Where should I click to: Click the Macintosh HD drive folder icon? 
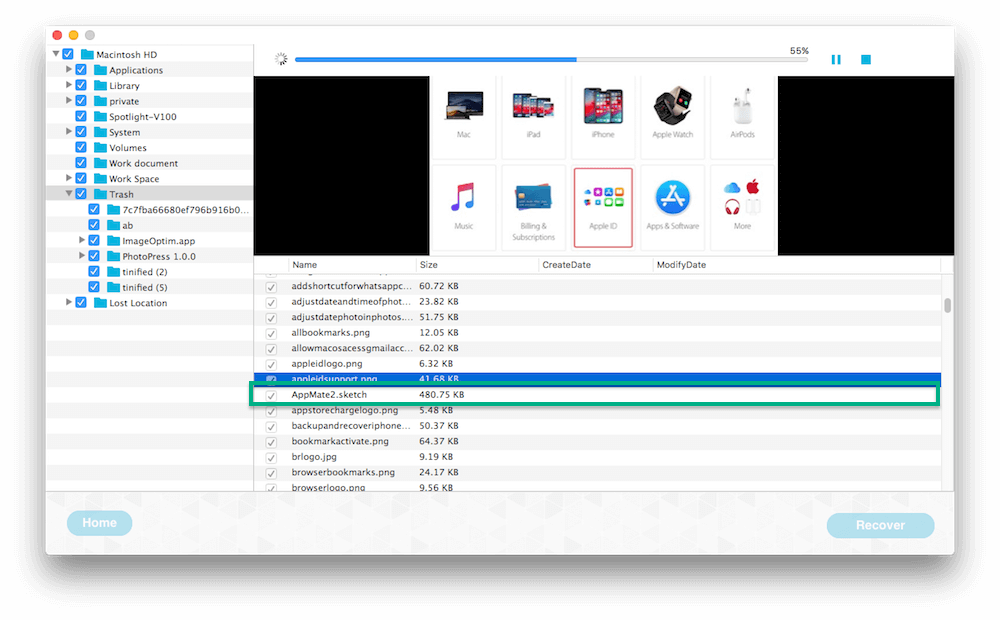click(x=87, y=54)
